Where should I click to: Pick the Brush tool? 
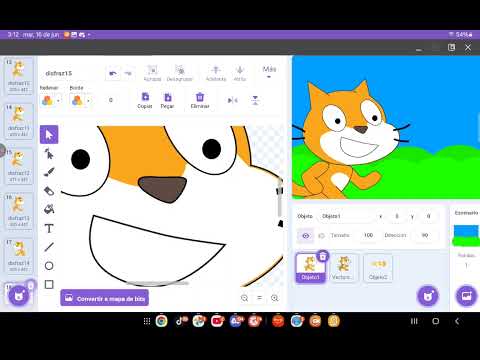[49, 172]
